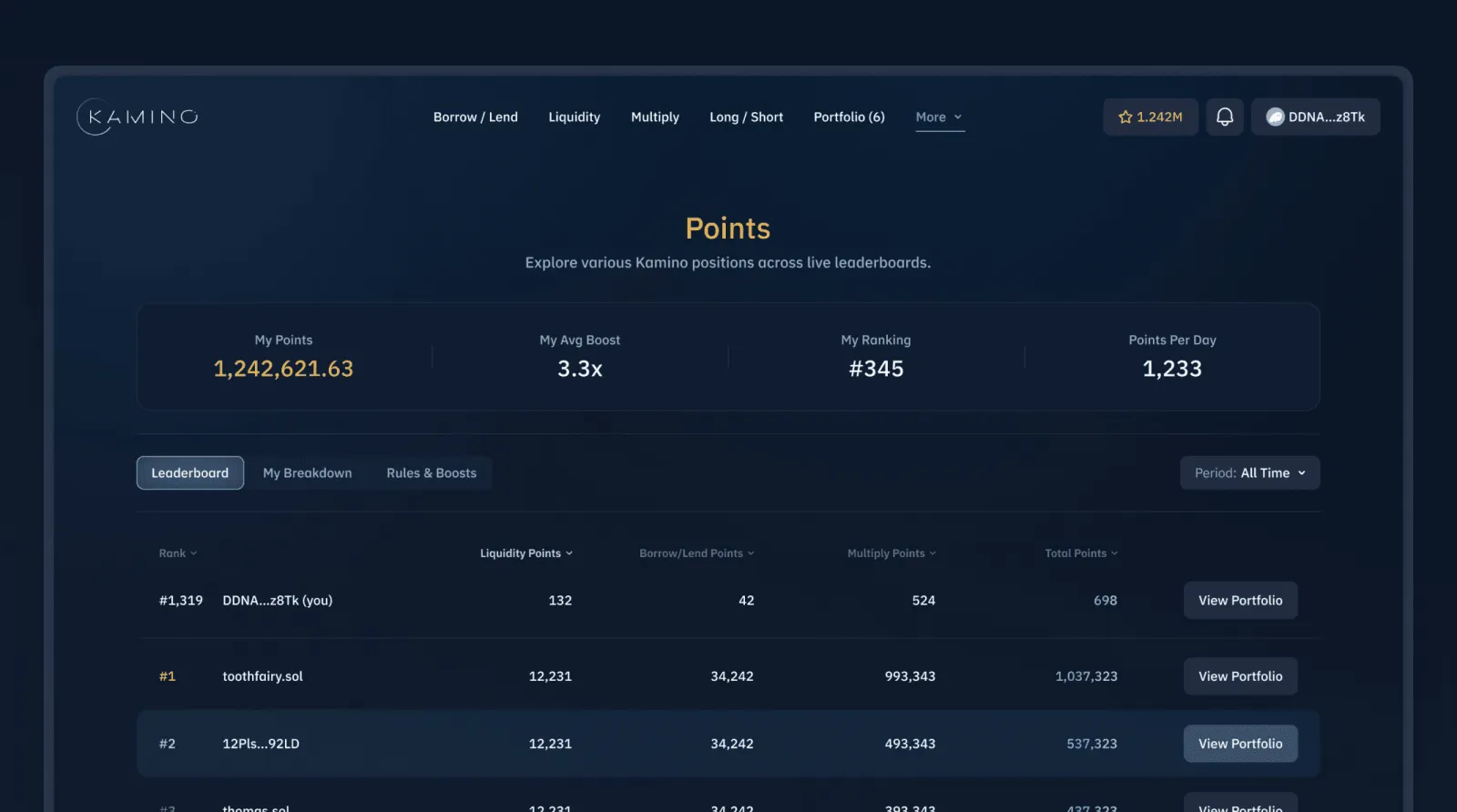Sort by Liquidity Points column
The width and height of the screenshot is (1457, 812).
pyautogui.click(x=526, y=553)
